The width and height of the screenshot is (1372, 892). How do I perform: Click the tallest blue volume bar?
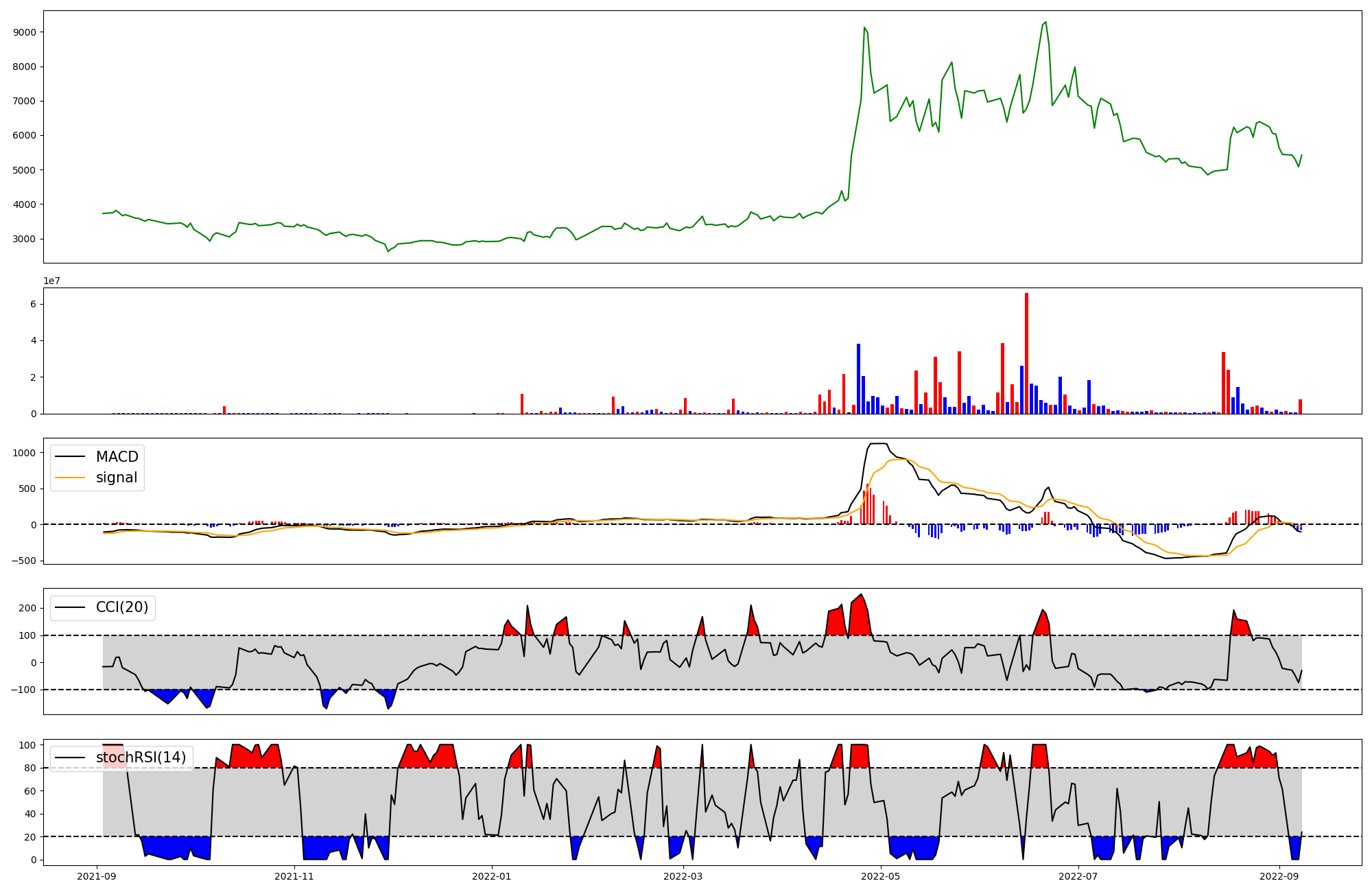click(x=858, y=379)
